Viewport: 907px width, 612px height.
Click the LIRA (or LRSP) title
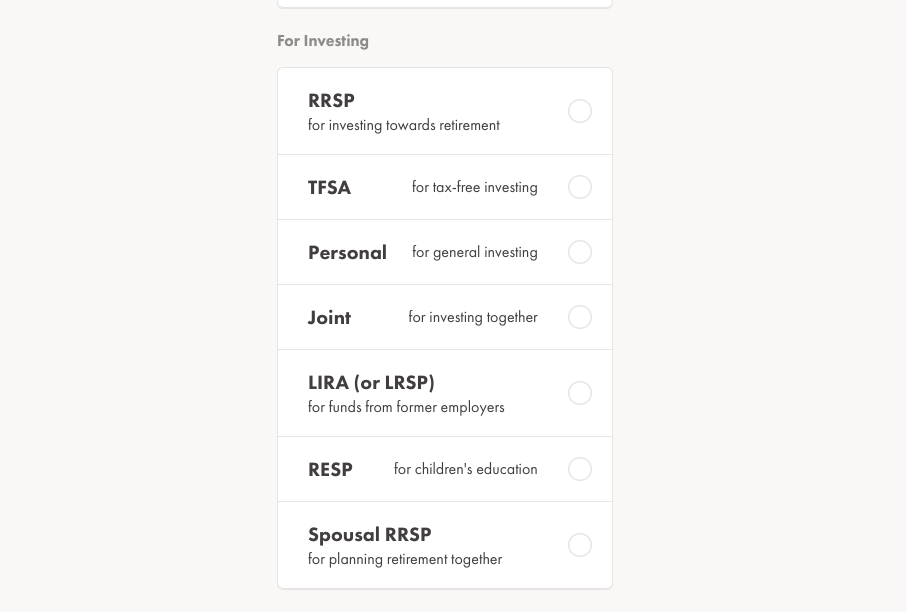point(371,383)
